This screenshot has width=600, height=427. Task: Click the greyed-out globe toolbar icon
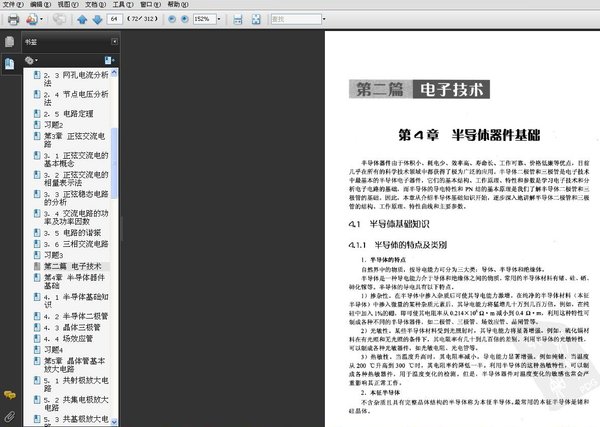[x=59, y=19]
